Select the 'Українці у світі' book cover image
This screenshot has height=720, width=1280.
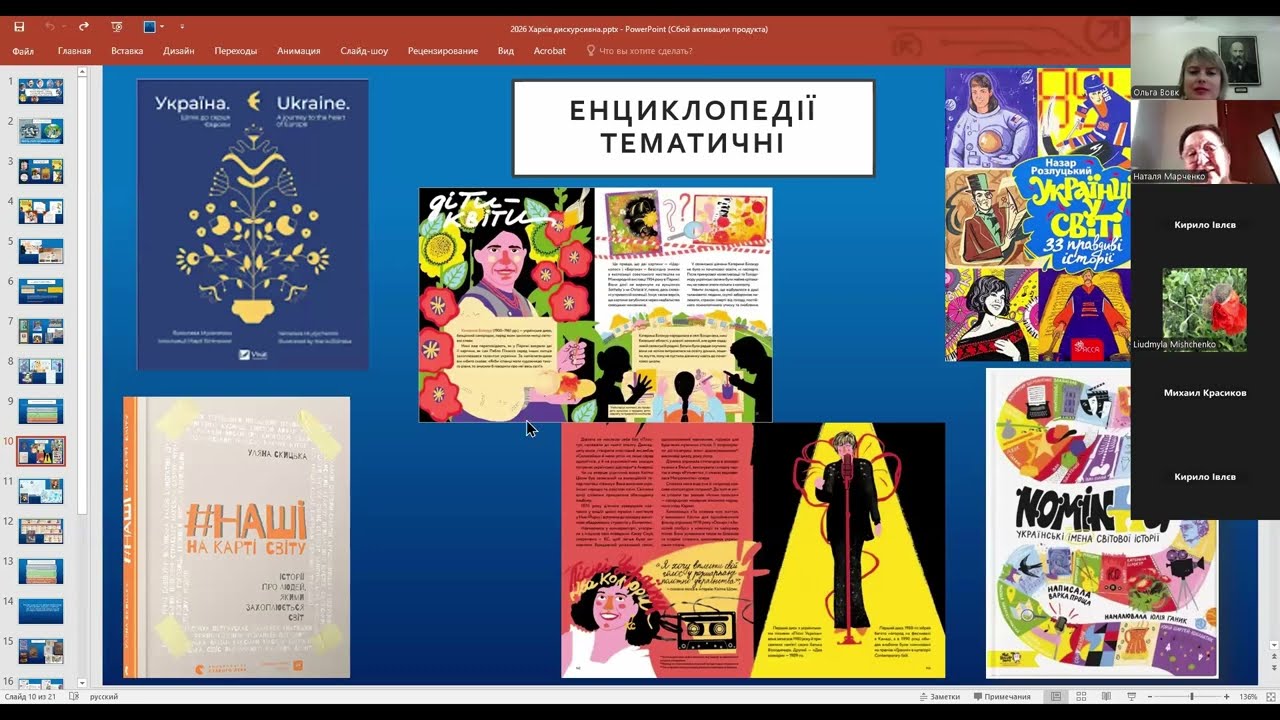(x=1038, y=214)
